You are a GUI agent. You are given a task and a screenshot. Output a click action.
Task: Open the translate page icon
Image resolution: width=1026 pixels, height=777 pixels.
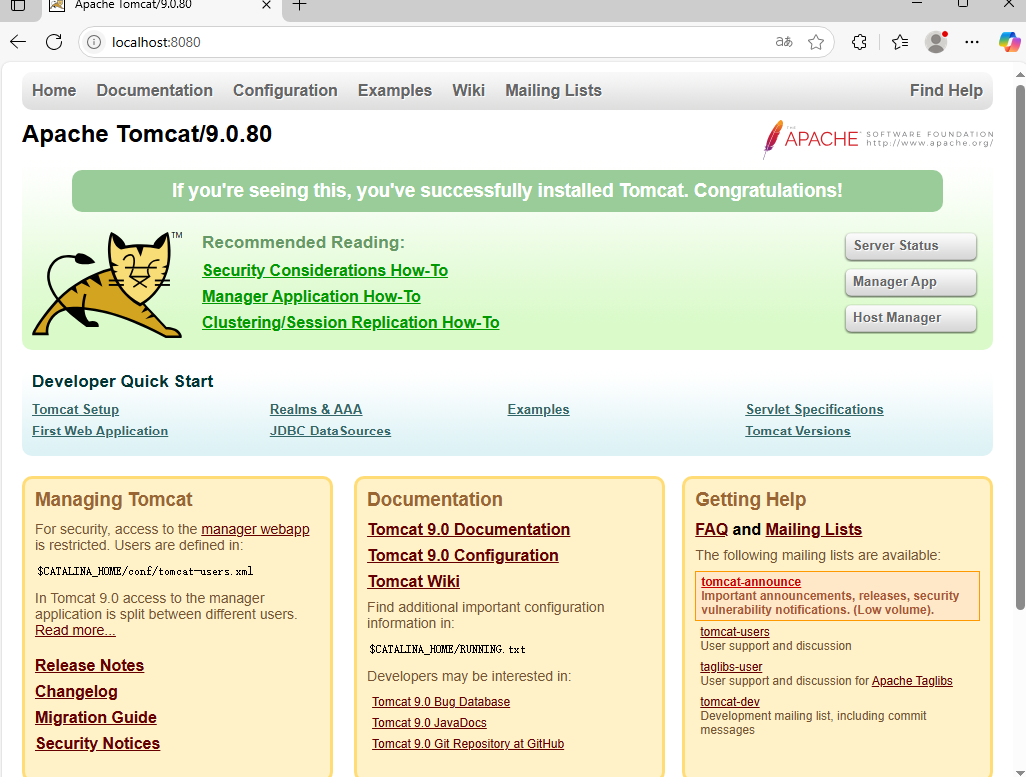[784, 42]
